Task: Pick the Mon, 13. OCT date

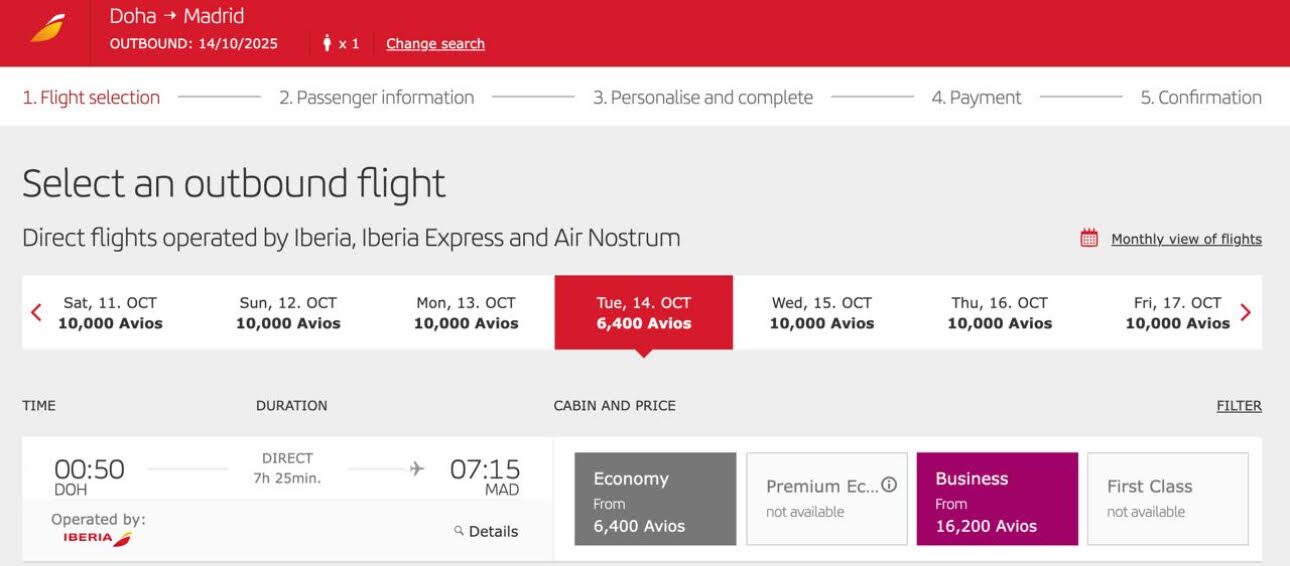Action: [x=466, y=312]
